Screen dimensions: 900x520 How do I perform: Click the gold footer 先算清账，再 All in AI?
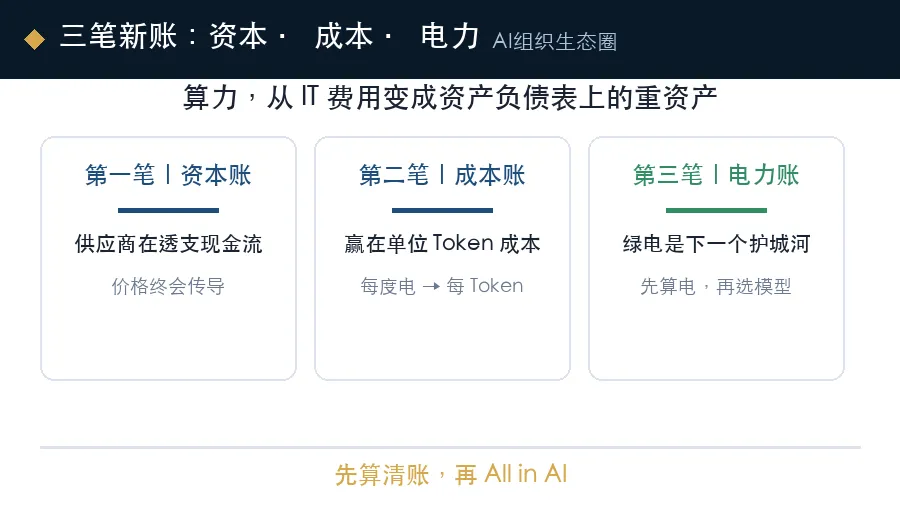451,475
